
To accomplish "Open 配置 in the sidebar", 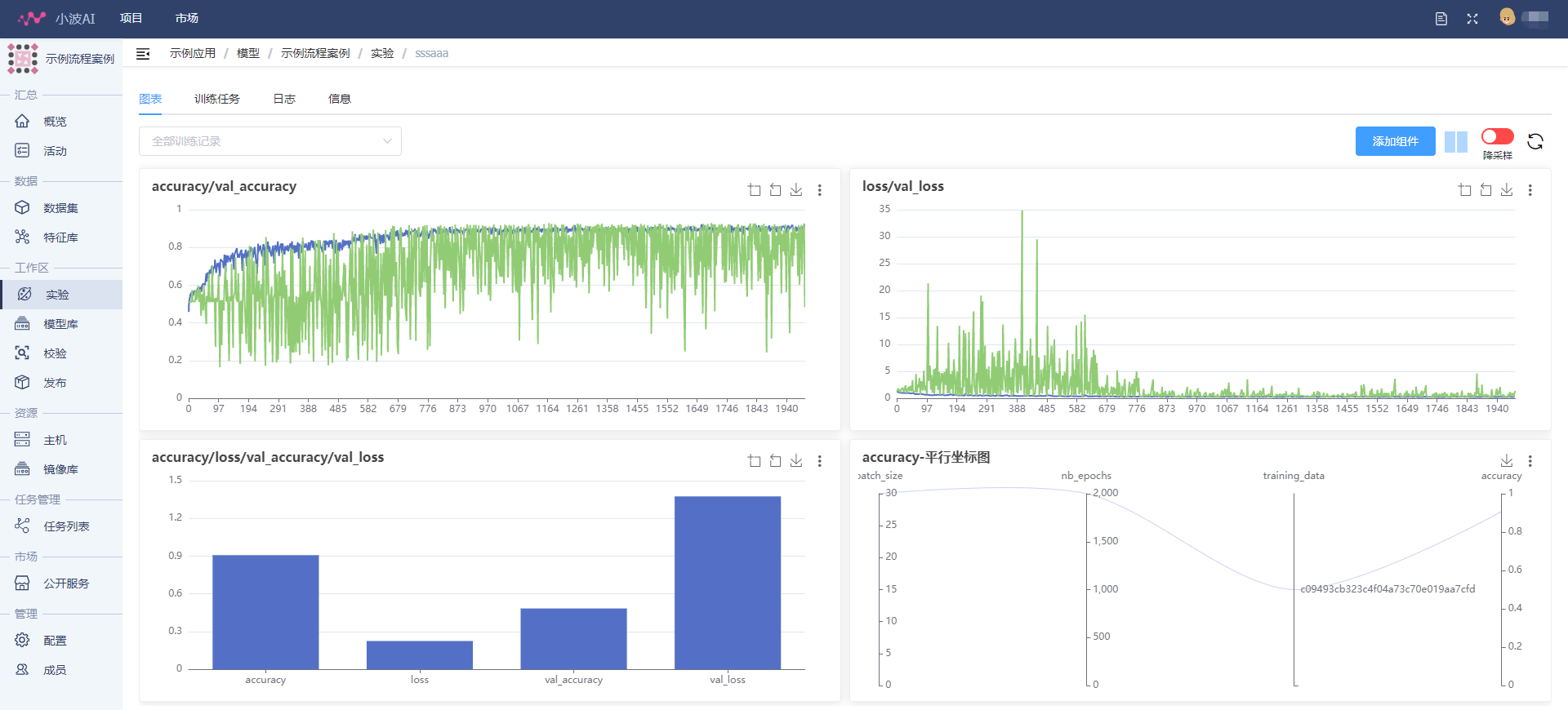I will (x=61, y=641).
